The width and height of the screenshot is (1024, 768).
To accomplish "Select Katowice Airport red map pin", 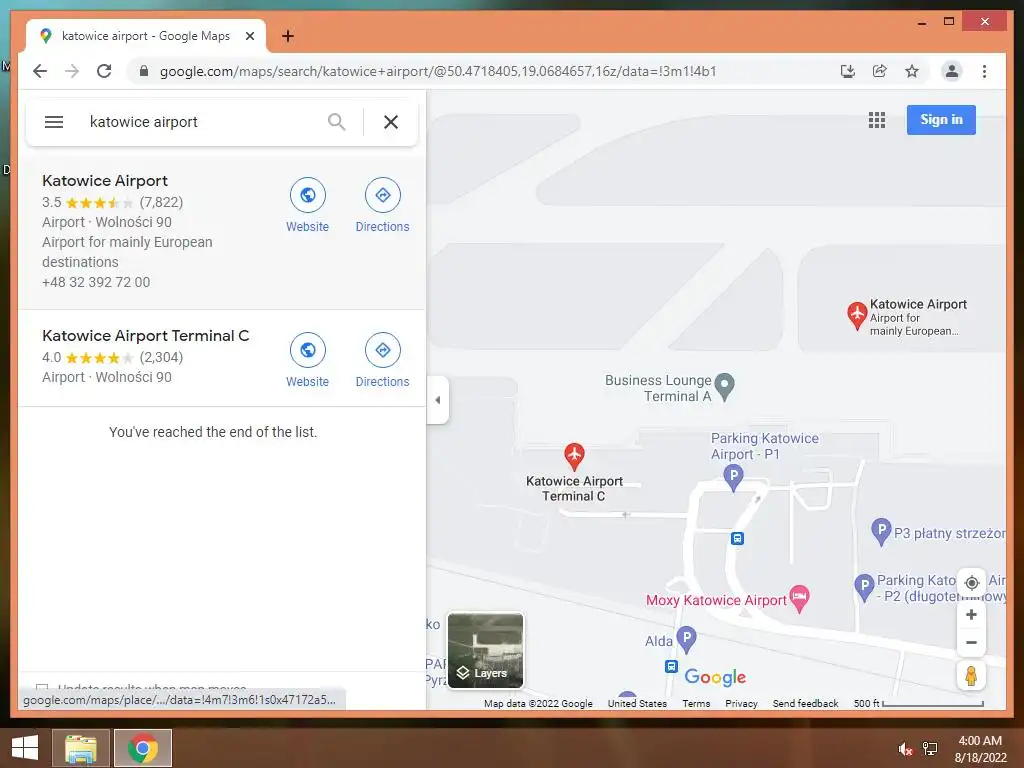I will click(x=857, y=315).
